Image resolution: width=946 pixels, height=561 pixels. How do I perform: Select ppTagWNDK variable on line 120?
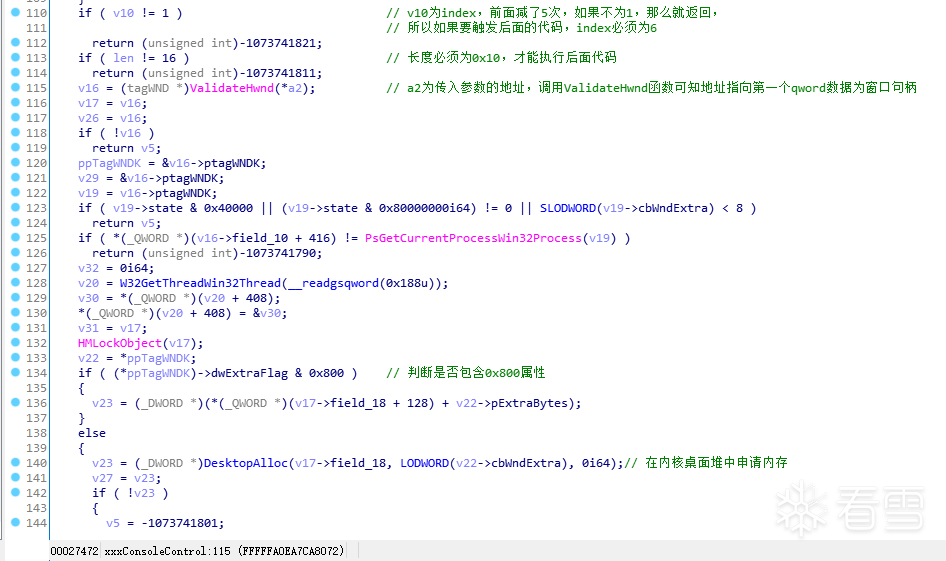point(109,163)
